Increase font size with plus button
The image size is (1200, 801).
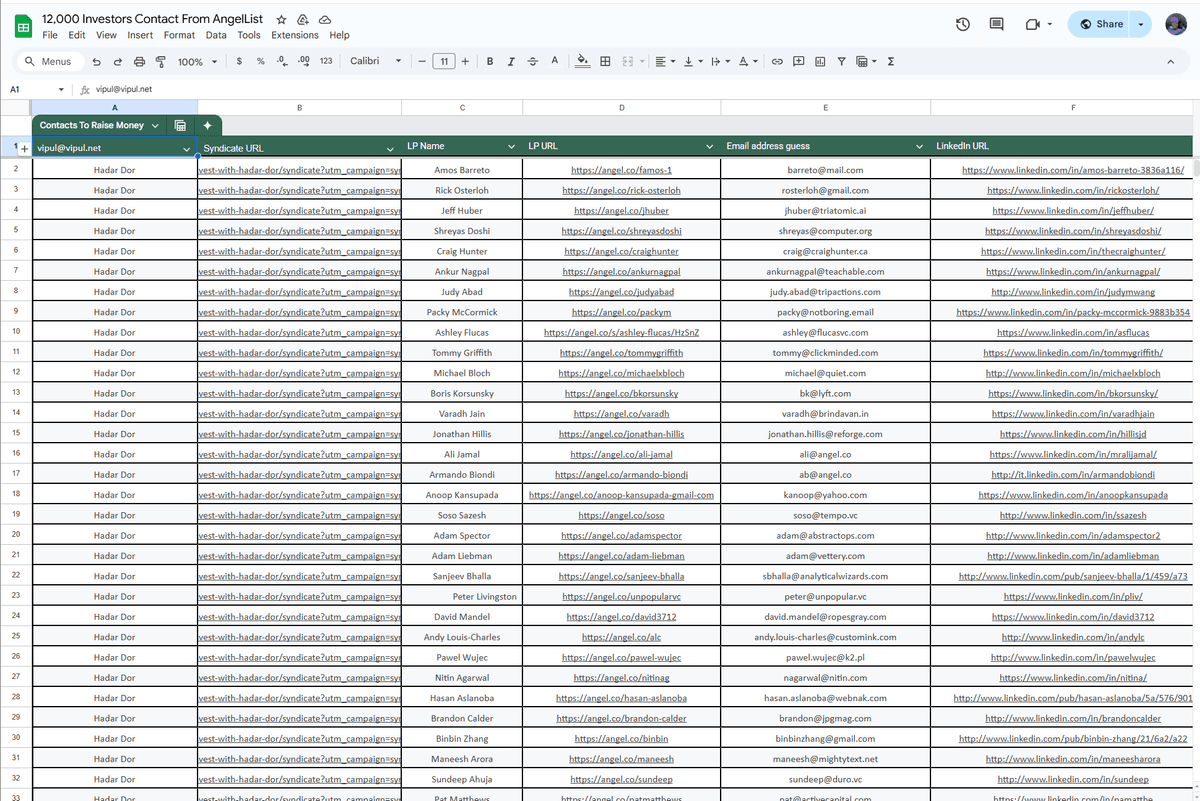click(465, 61)
